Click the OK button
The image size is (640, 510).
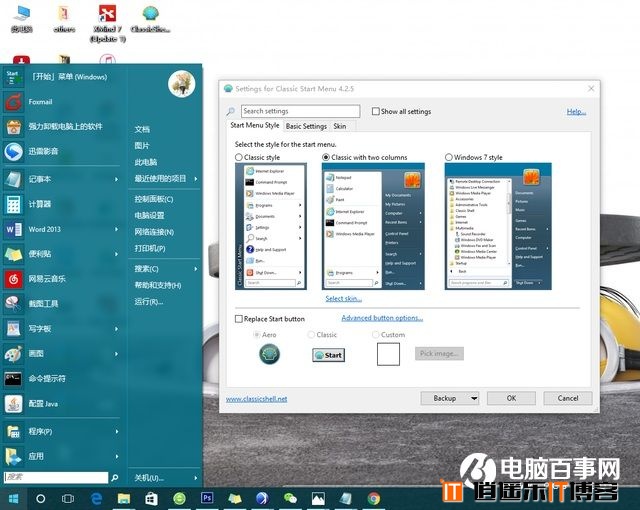[x=511, y=398]
